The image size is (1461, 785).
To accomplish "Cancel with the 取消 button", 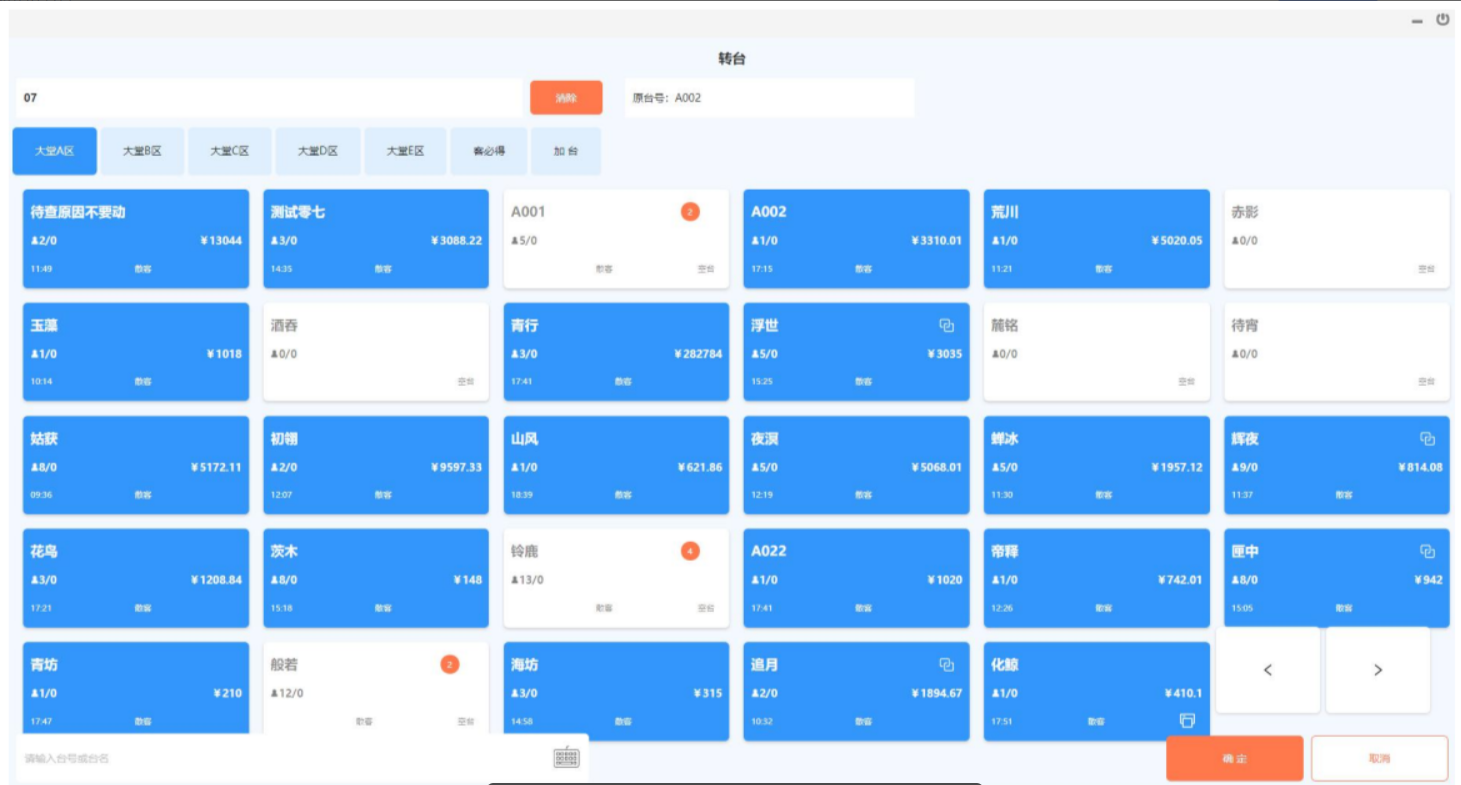I will click(1379, 758).
